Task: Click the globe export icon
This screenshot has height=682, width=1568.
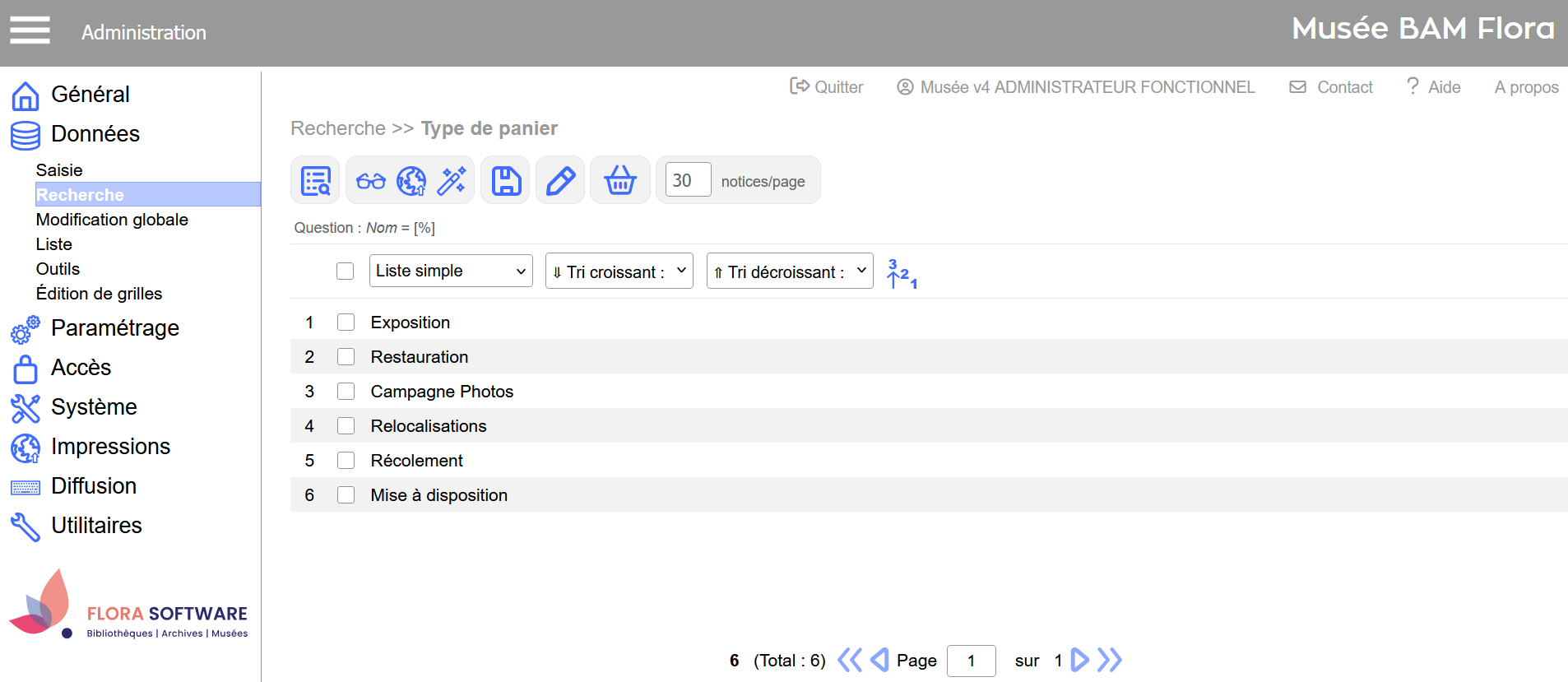Action: click(x=411, y=181)
